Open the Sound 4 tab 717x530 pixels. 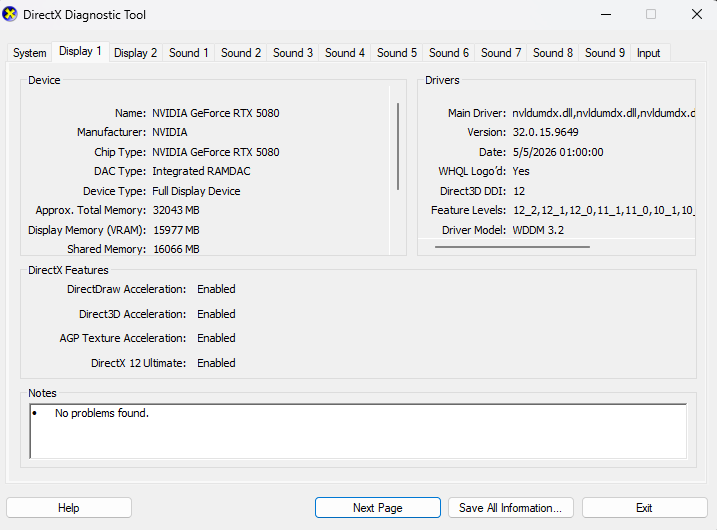click(345, 53)
